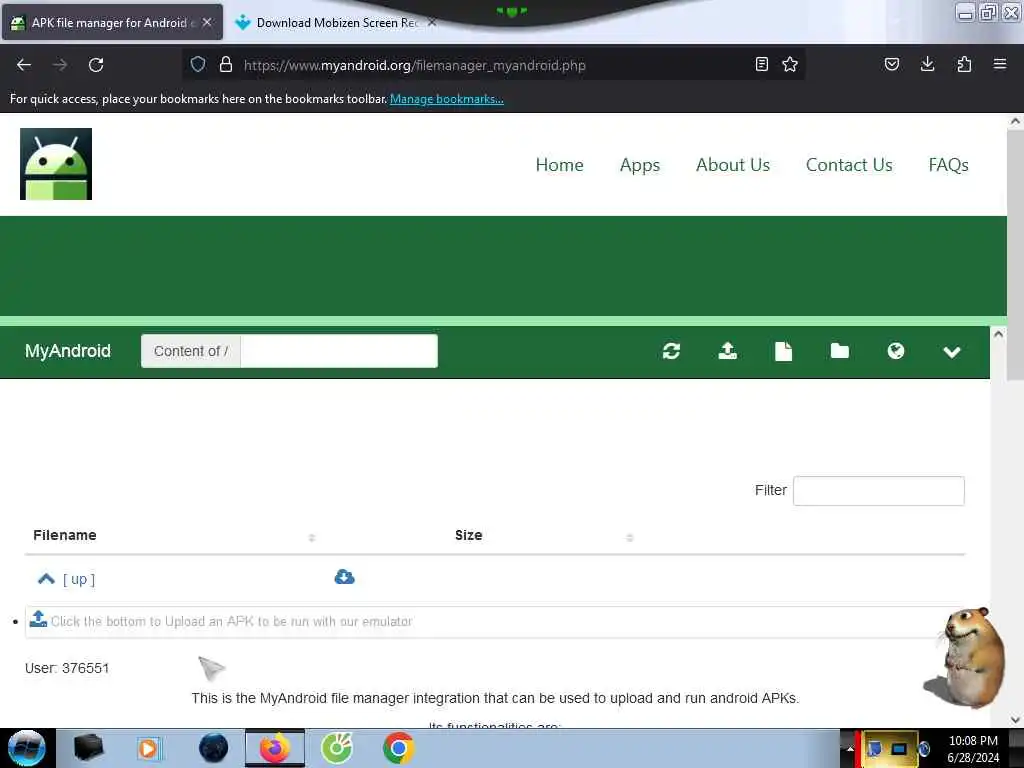Click the MyAndroid brand text in toolbar
Screen dimensions: 1024x768
point(68,351)
